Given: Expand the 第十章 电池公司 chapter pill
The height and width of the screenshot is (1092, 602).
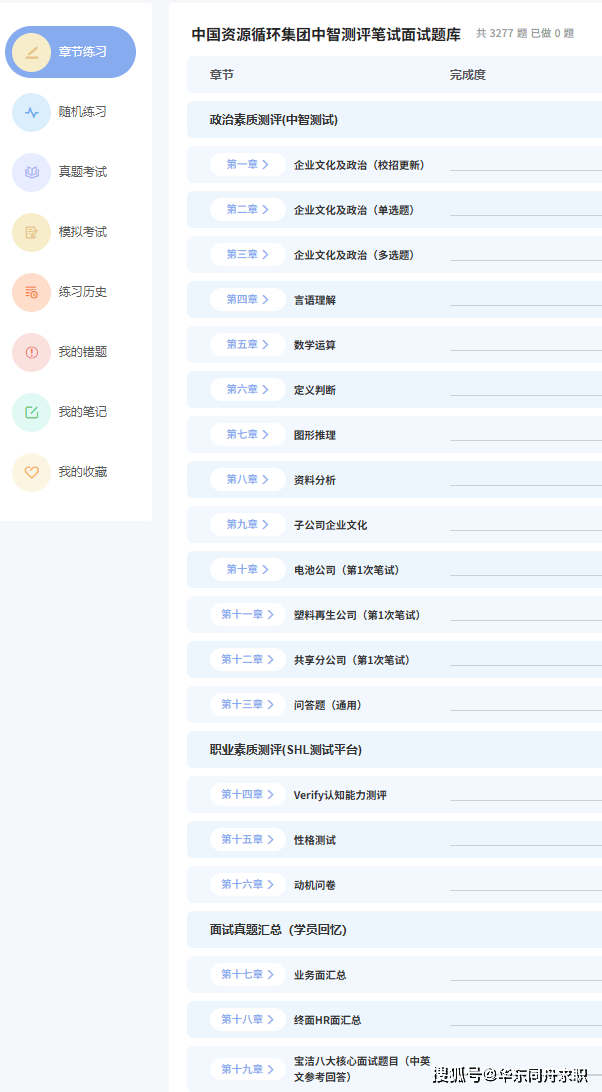Looking at the screenshot, I should (x=247, y=570).
